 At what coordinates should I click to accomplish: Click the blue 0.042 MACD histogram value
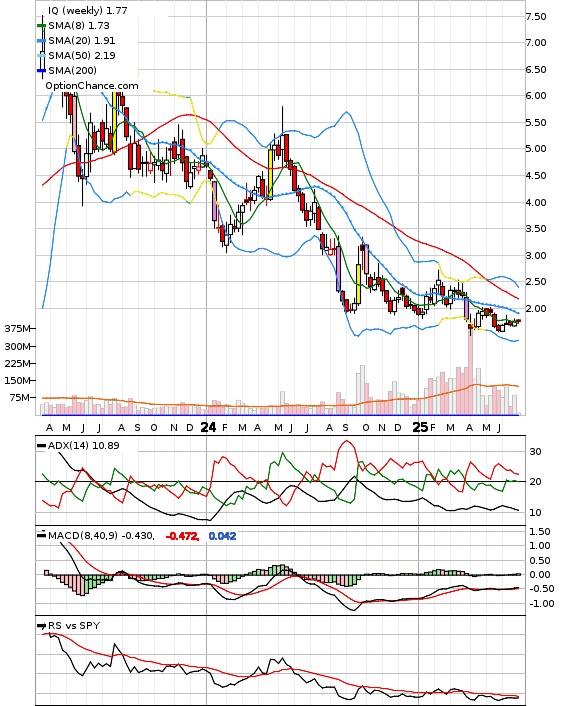pyautogui.click(x=222, y=536)
